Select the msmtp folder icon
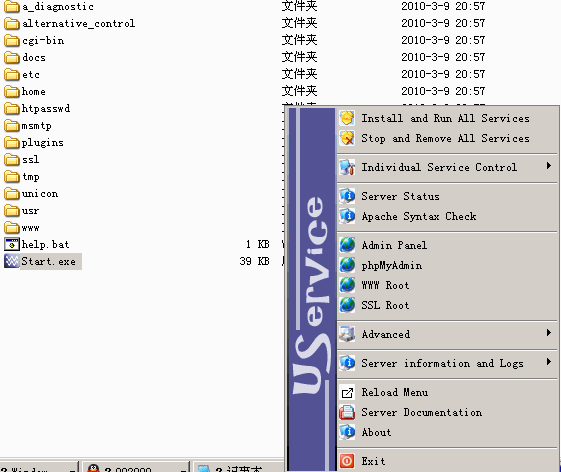The height and width of the screenshot is (472, 561). (11, 125)
